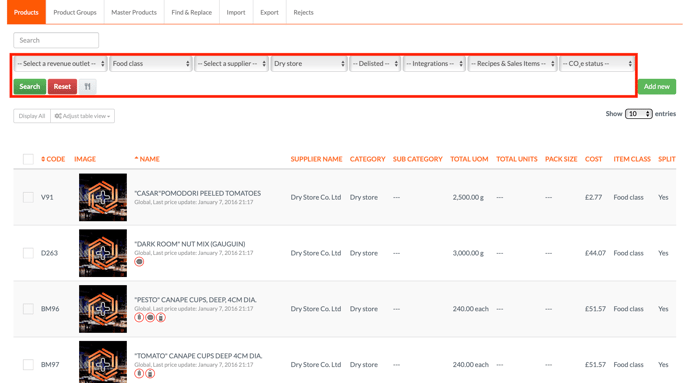Open the product image for BM96
This screenshot has width=688, height=383.
pos(103,309)
